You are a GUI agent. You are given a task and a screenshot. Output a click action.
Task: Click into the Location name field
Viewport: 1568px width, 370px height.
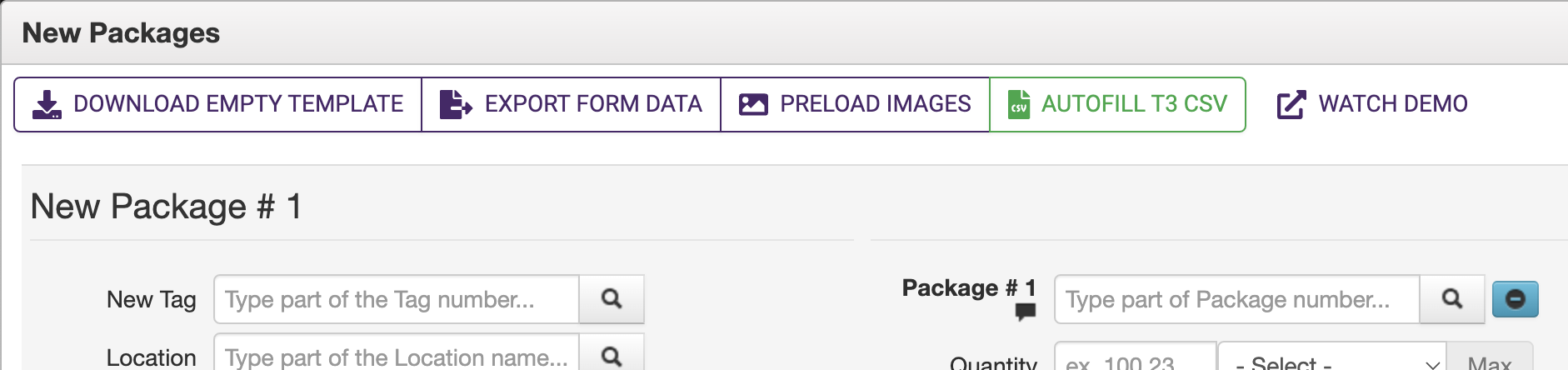(397, 357)
